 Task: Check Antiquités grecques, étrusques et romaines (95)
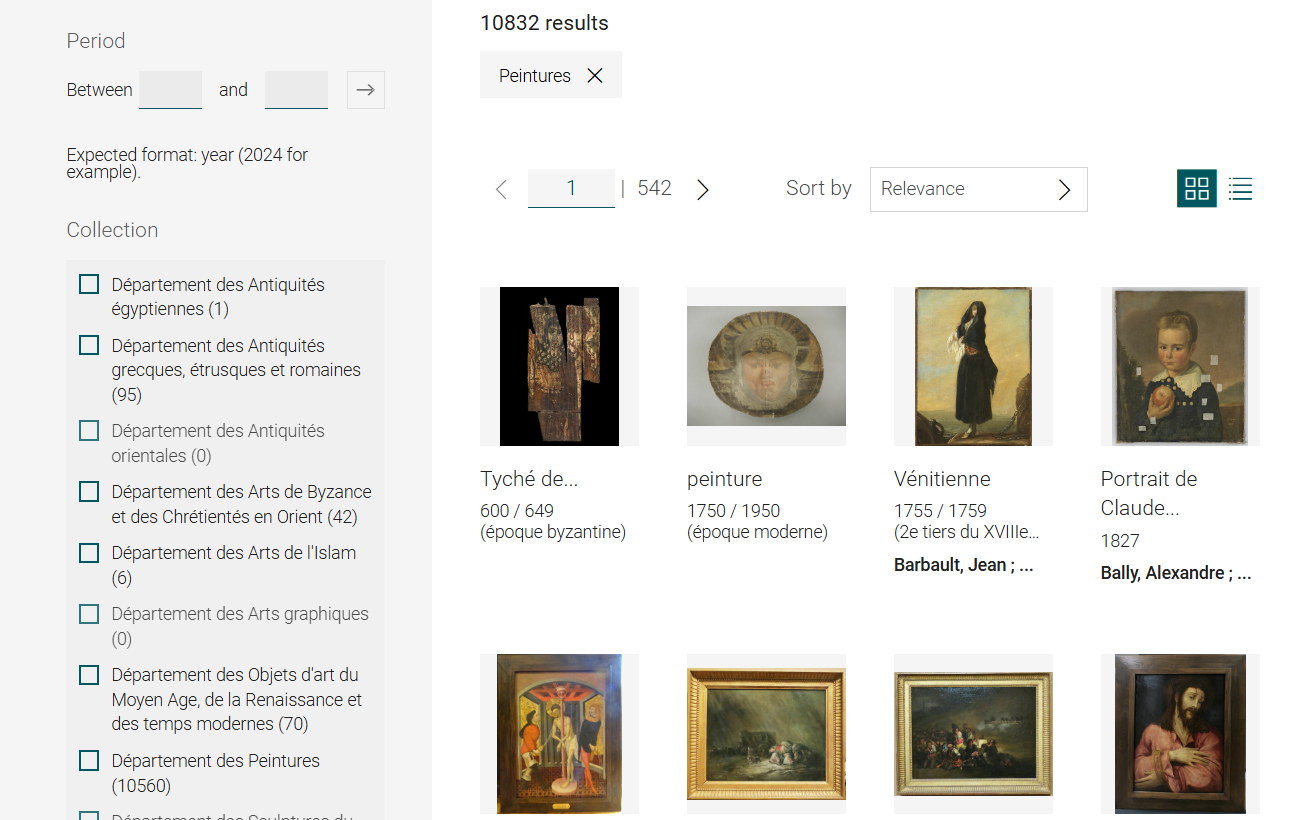click(x=89, y=345)
